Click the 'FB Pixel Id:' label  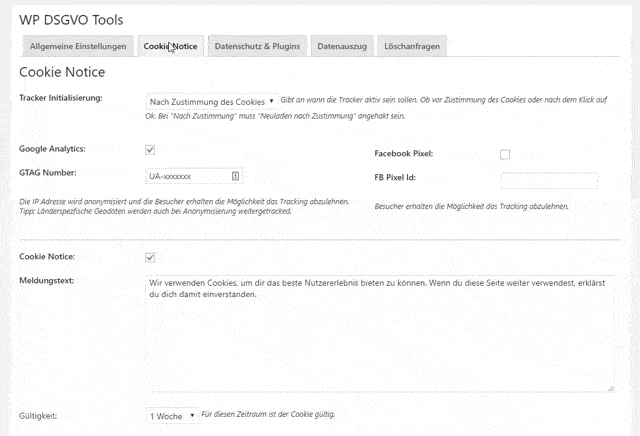click(x=395, y=177)
